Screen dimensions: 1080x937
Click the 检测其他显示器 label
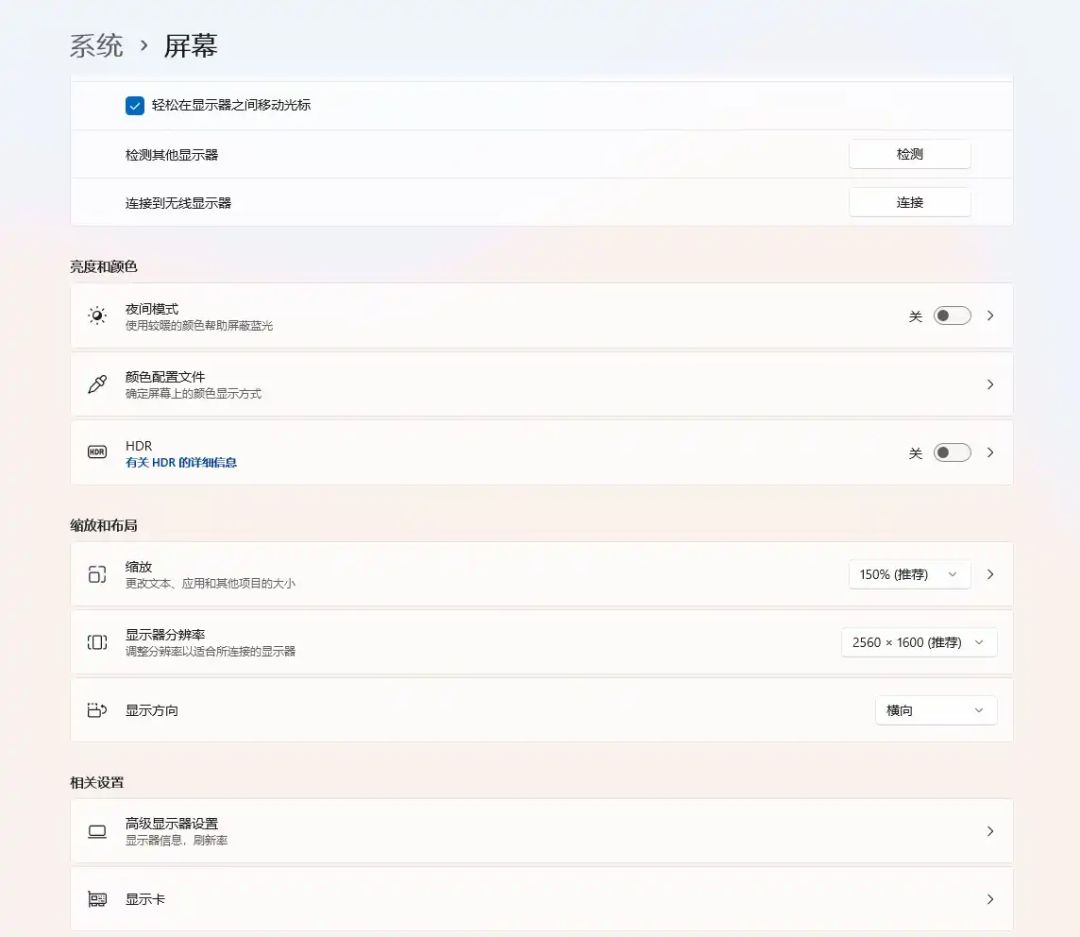172,155
